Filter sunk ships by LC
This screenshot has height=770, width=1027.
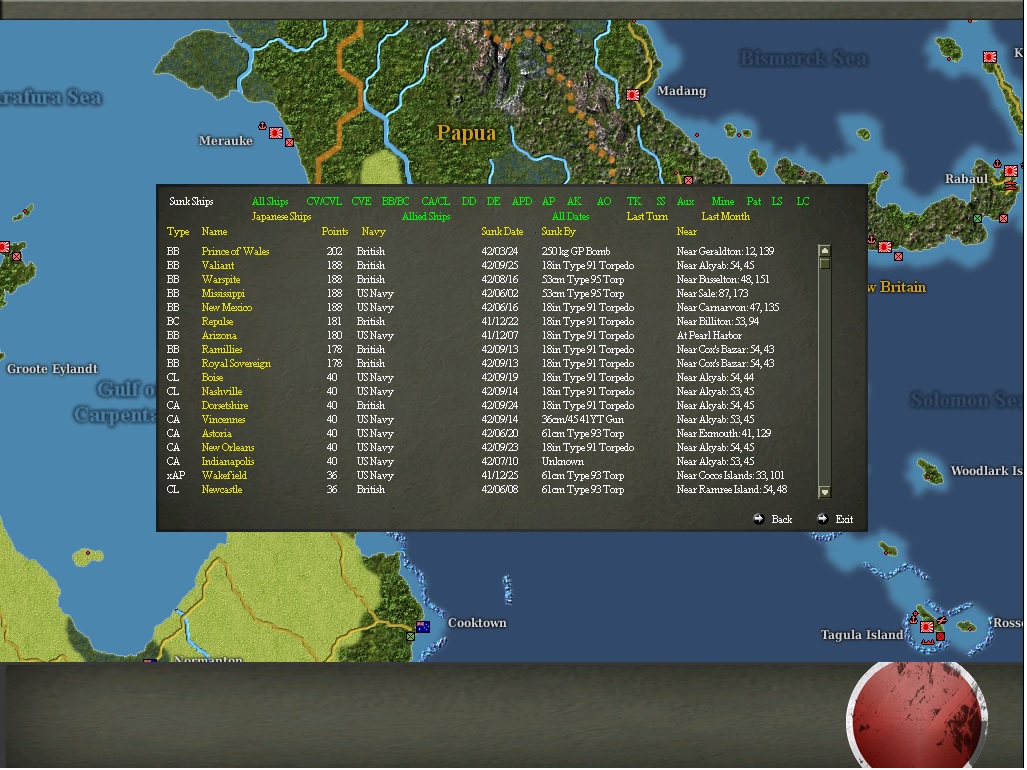tap(803, 201)
